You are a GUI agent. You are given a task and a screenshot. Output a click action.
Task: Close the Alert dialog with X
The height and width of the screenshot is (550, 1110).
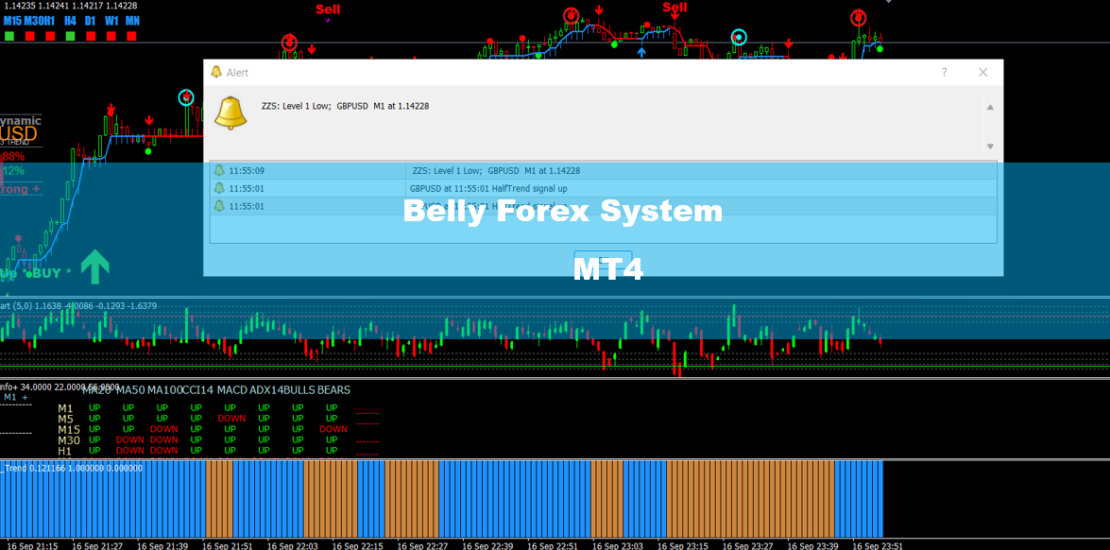pyautogui.click(x=983, y=72)
